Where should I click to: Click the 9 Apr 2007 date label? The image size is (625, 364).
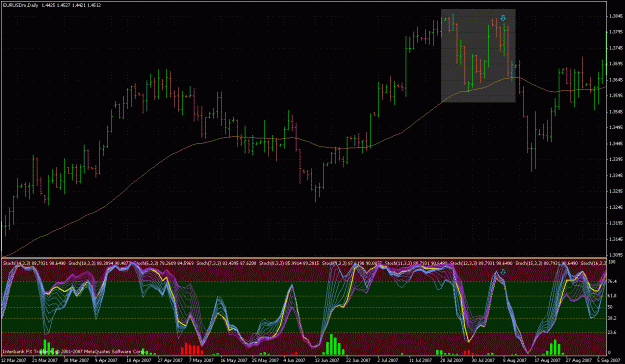[107, 360]
